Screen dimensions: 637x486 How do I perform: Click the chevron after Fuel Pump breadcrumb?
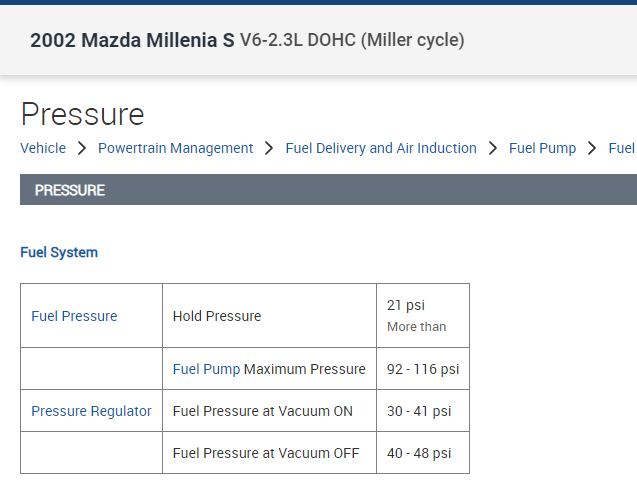pos(593,148)
